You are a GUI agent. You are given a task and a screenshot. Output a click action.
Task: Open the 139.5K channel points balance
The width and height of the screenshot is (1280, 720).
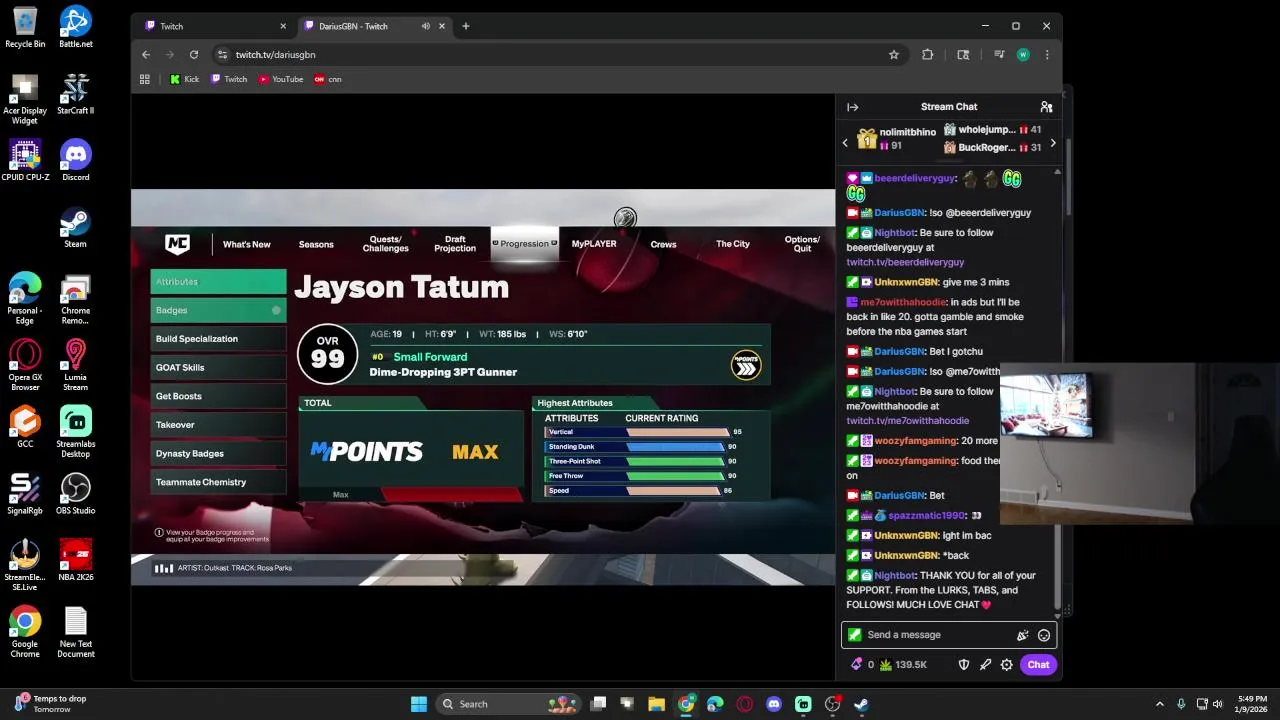[903, 664]
